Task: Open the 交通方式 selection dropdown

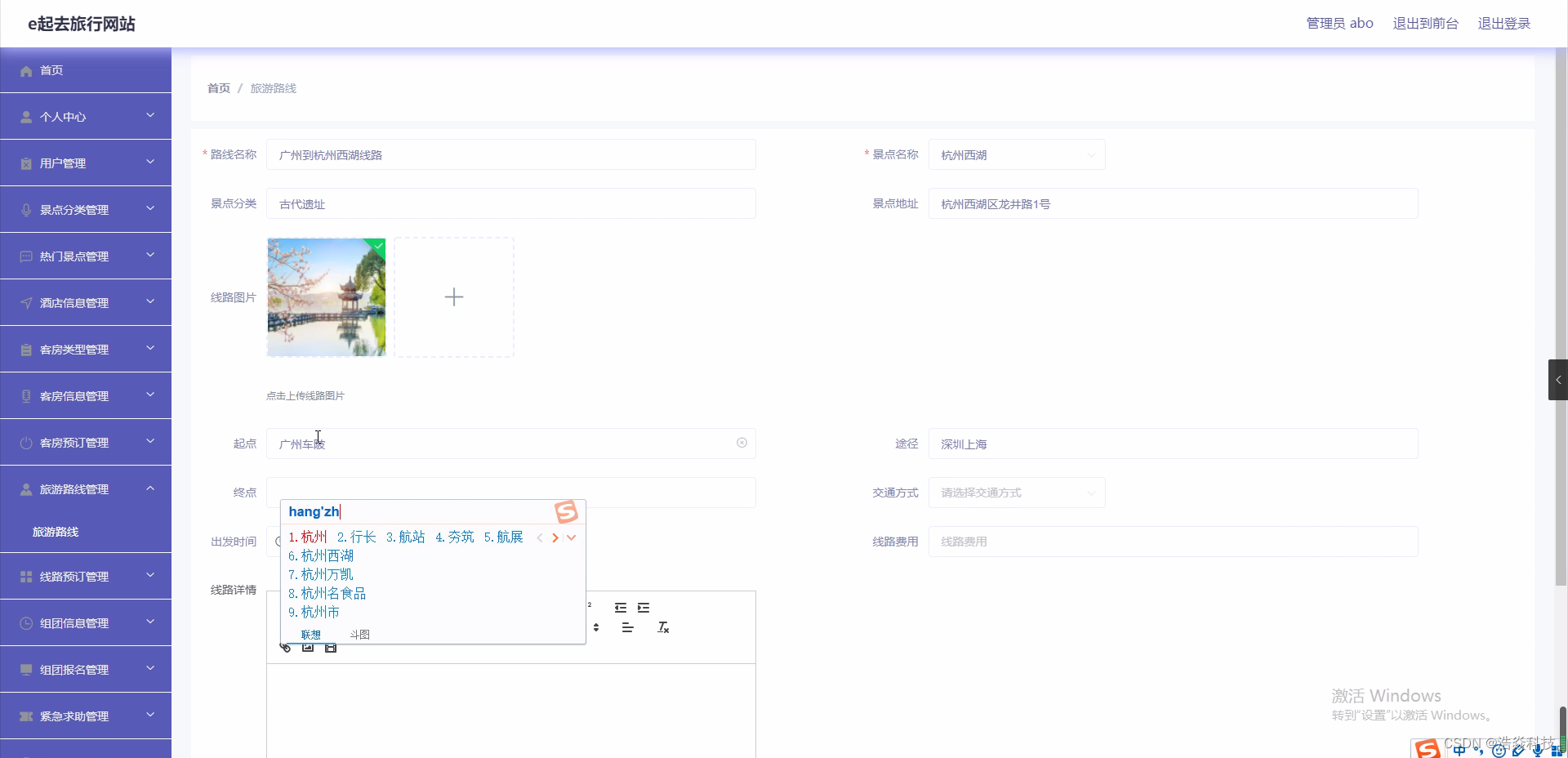Action: (1016, 493)
